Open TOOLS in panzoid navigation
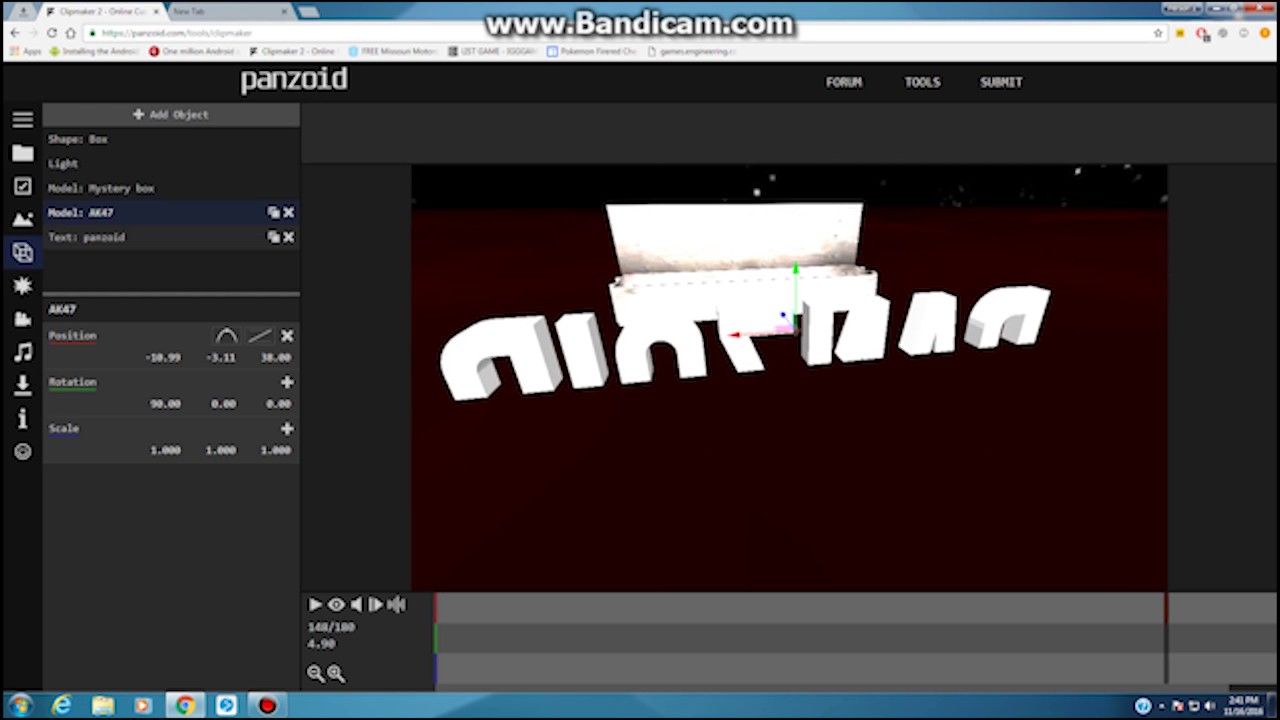 click(922, 82)
